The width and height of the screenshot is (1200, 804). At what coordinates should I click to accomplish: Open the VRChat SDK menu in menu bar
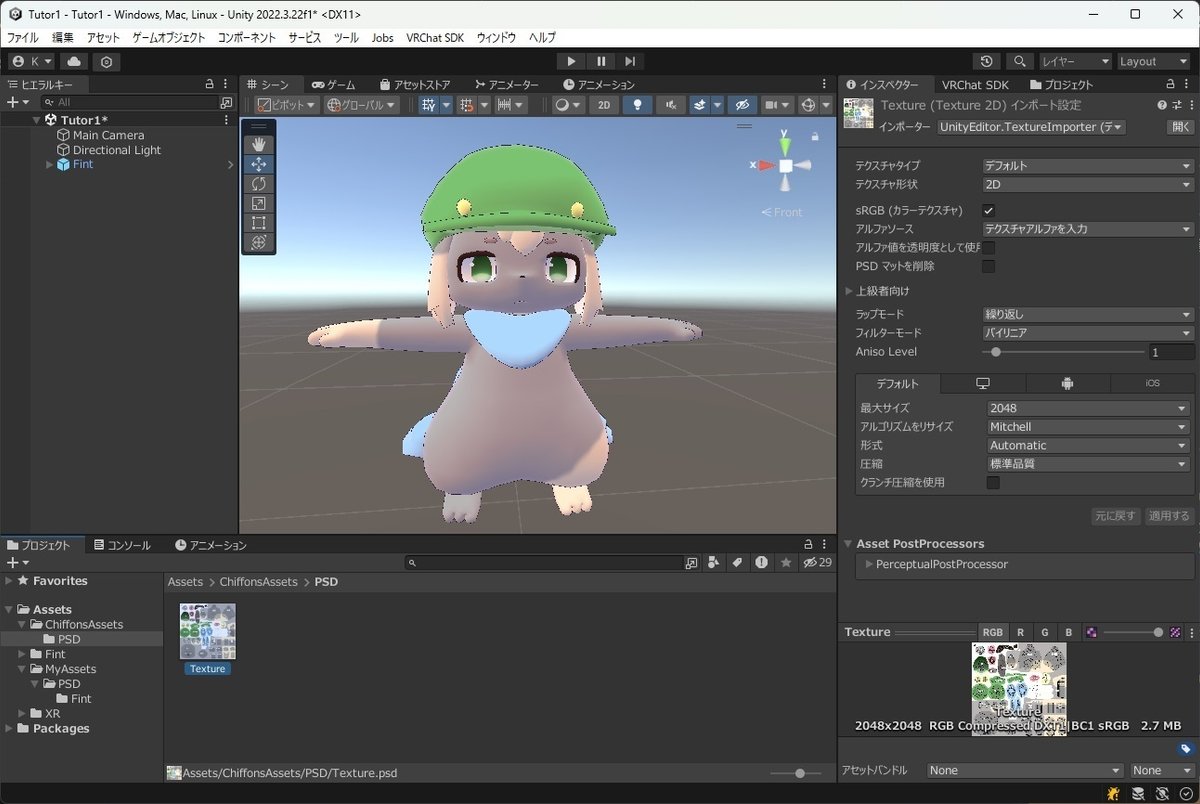click(x=435, y=38)
